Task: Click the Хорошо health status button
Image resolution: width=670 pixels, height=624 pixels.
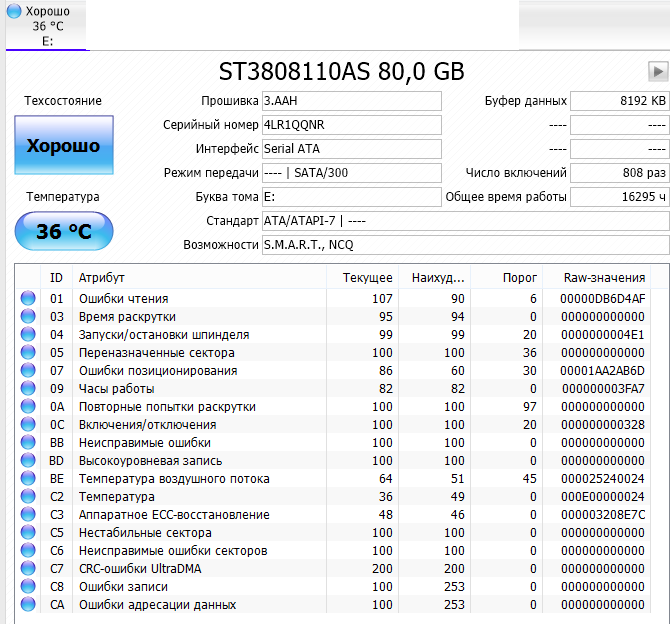Action: [x=63, y=146]
